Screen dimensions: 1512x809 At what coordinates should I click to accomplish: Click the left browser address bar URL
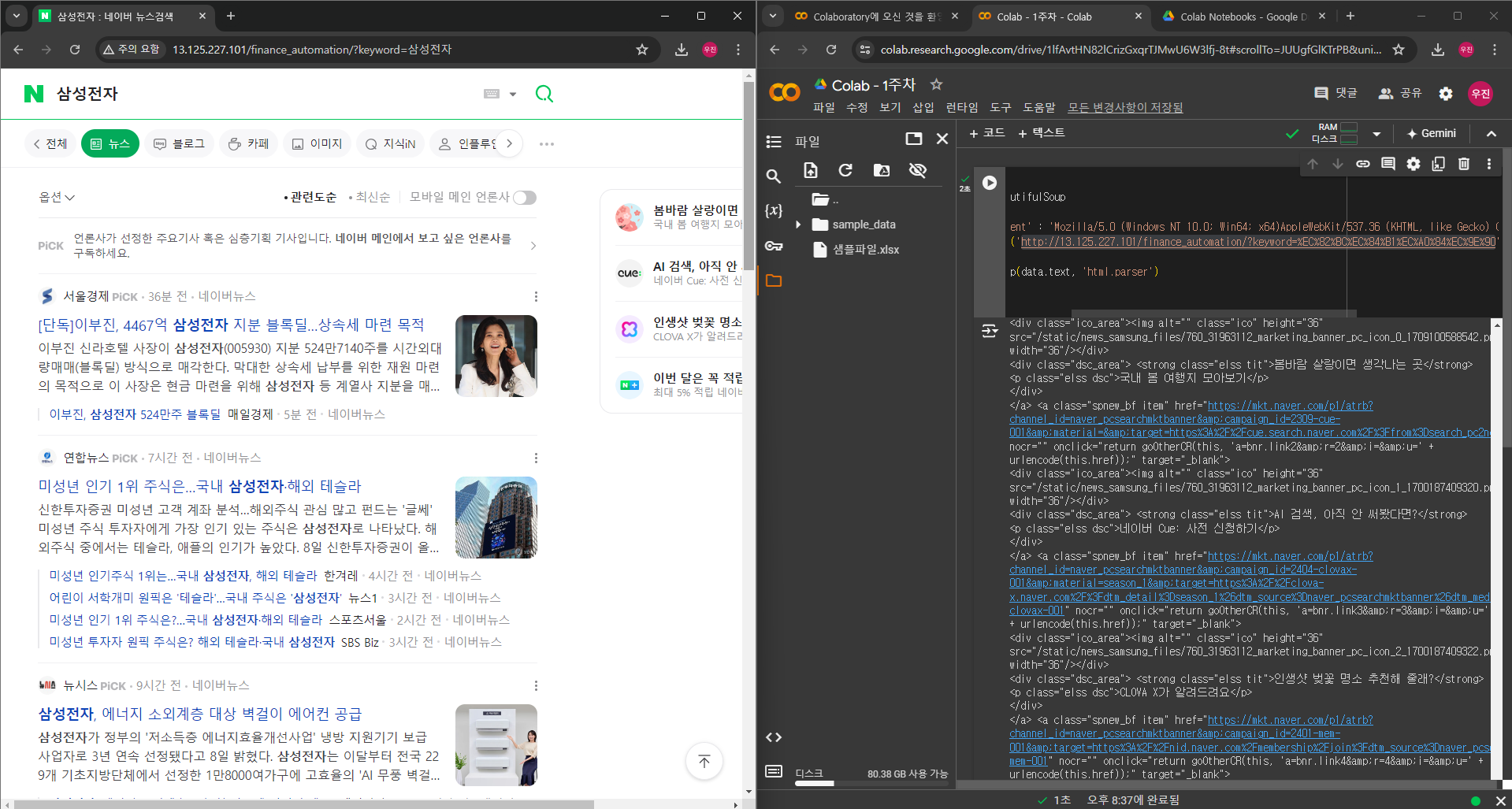[312, 50]
